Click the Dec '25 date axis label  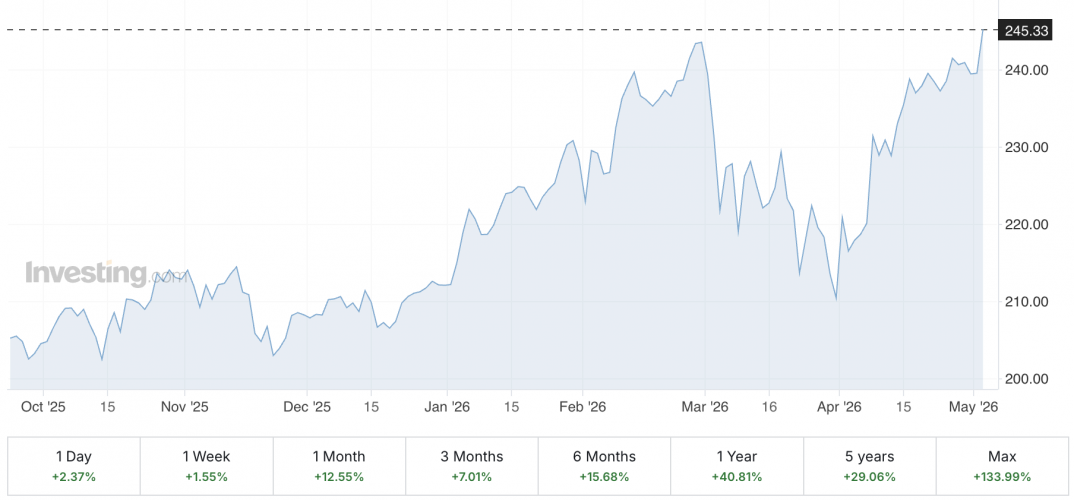click(x=307, y=406)
